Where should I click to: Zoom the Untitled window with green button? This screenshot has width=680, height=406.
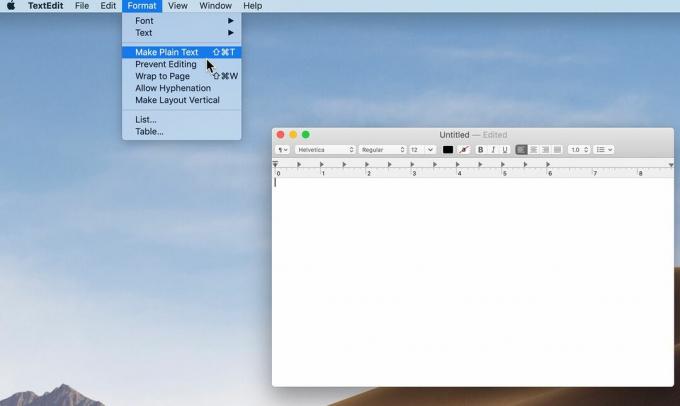306,135
